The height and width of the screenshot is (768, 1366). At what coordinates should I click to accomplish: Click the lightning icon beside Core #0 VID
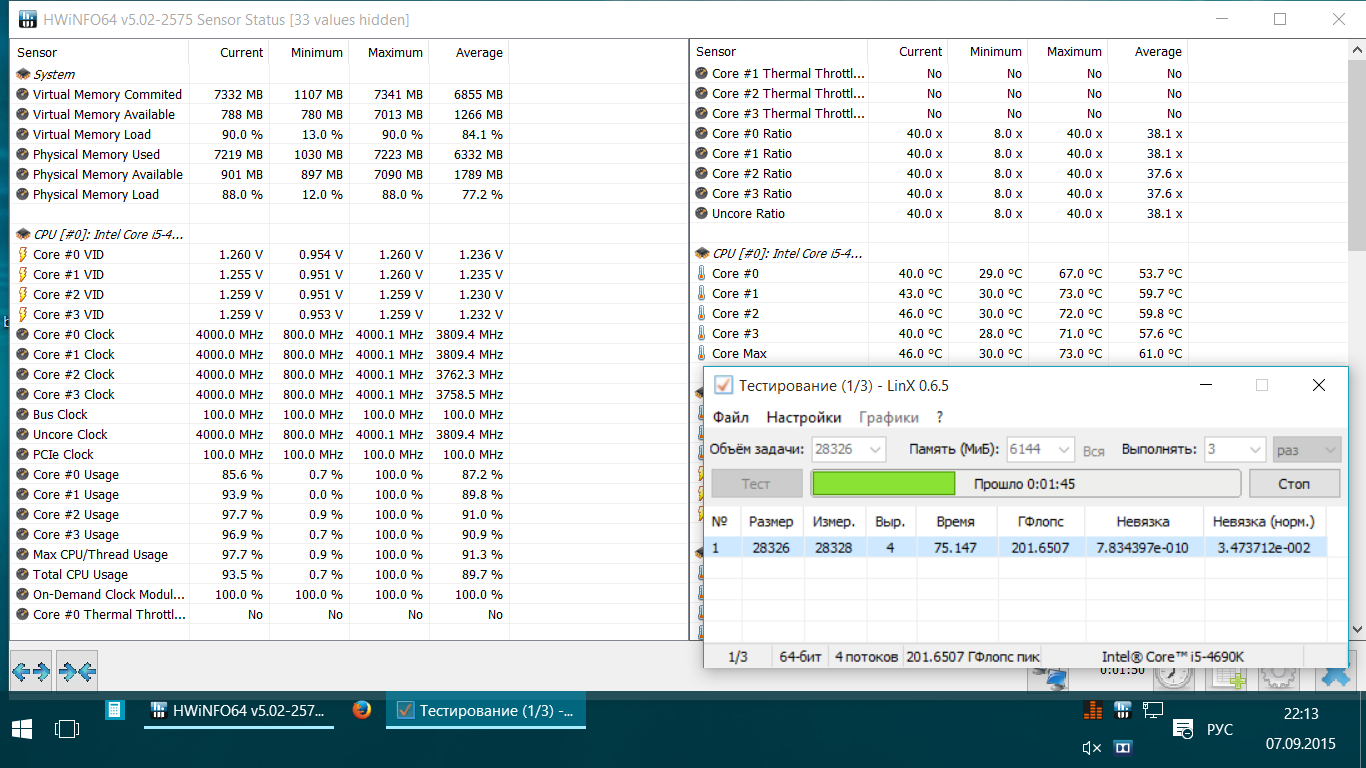pos(23,254)
